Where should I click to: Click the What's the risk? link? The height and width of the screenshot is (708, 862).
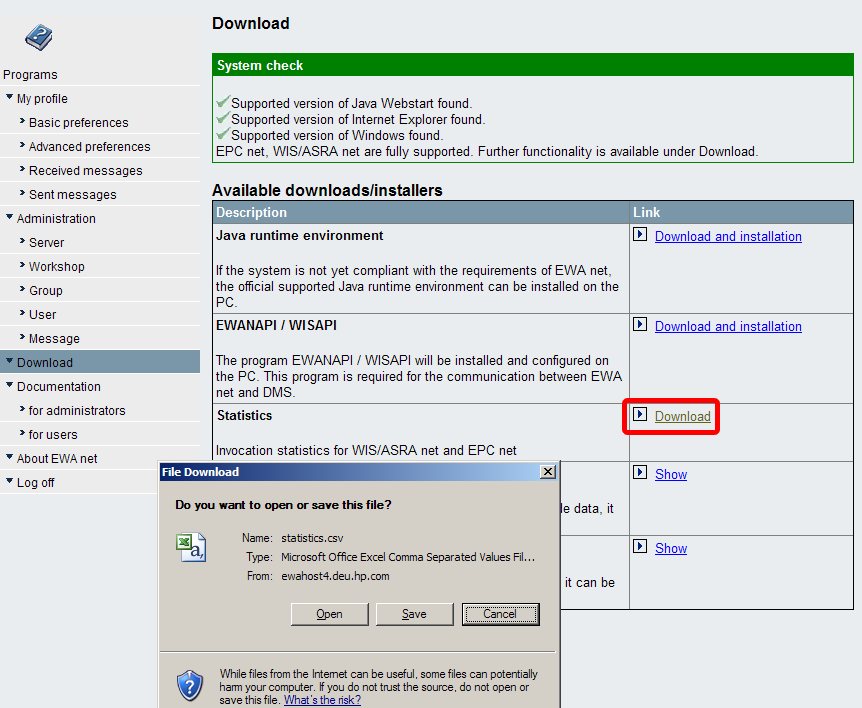pos(322,700)
